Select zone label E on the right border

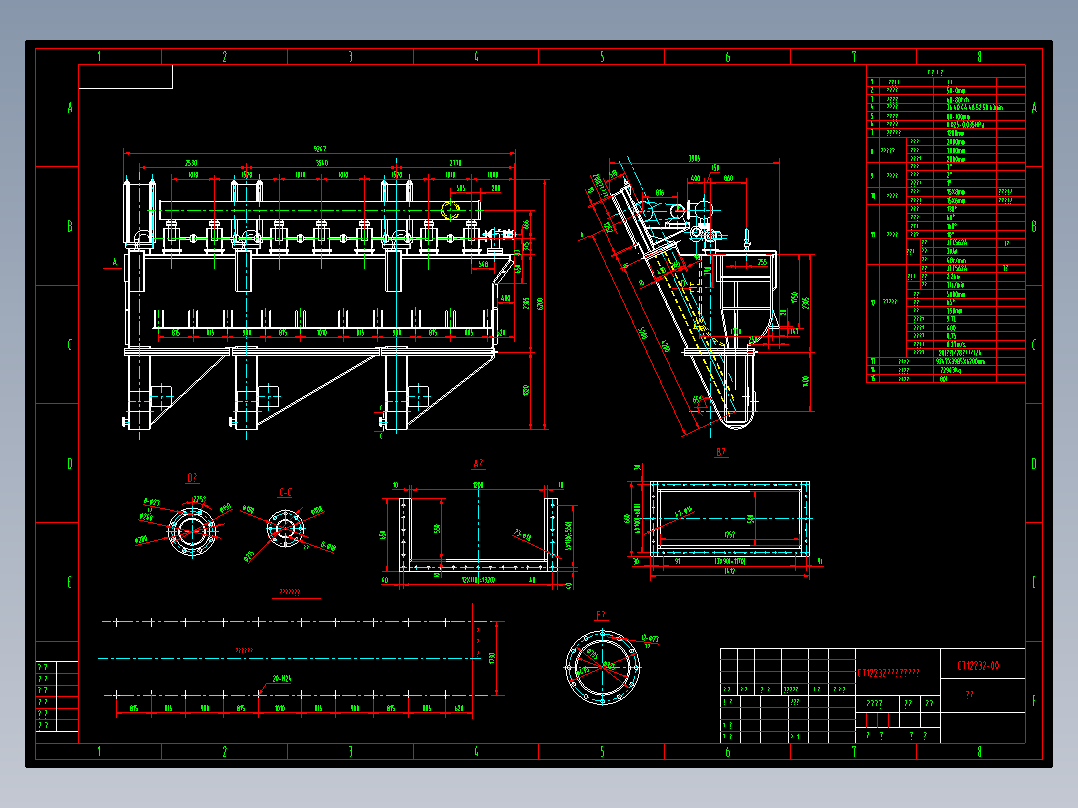click(x=1034, y=582)
